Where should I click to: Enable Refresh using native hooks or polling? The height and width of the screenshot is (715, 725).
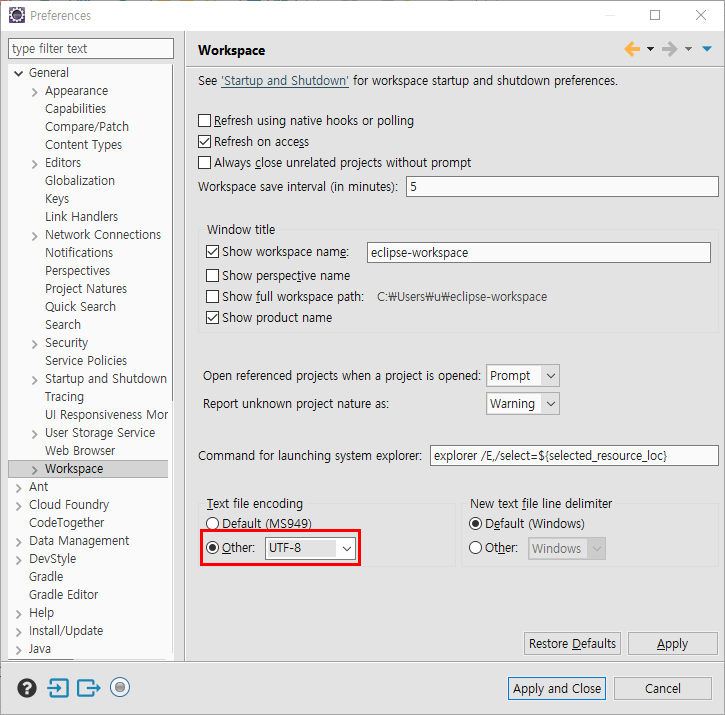(204, 121)
